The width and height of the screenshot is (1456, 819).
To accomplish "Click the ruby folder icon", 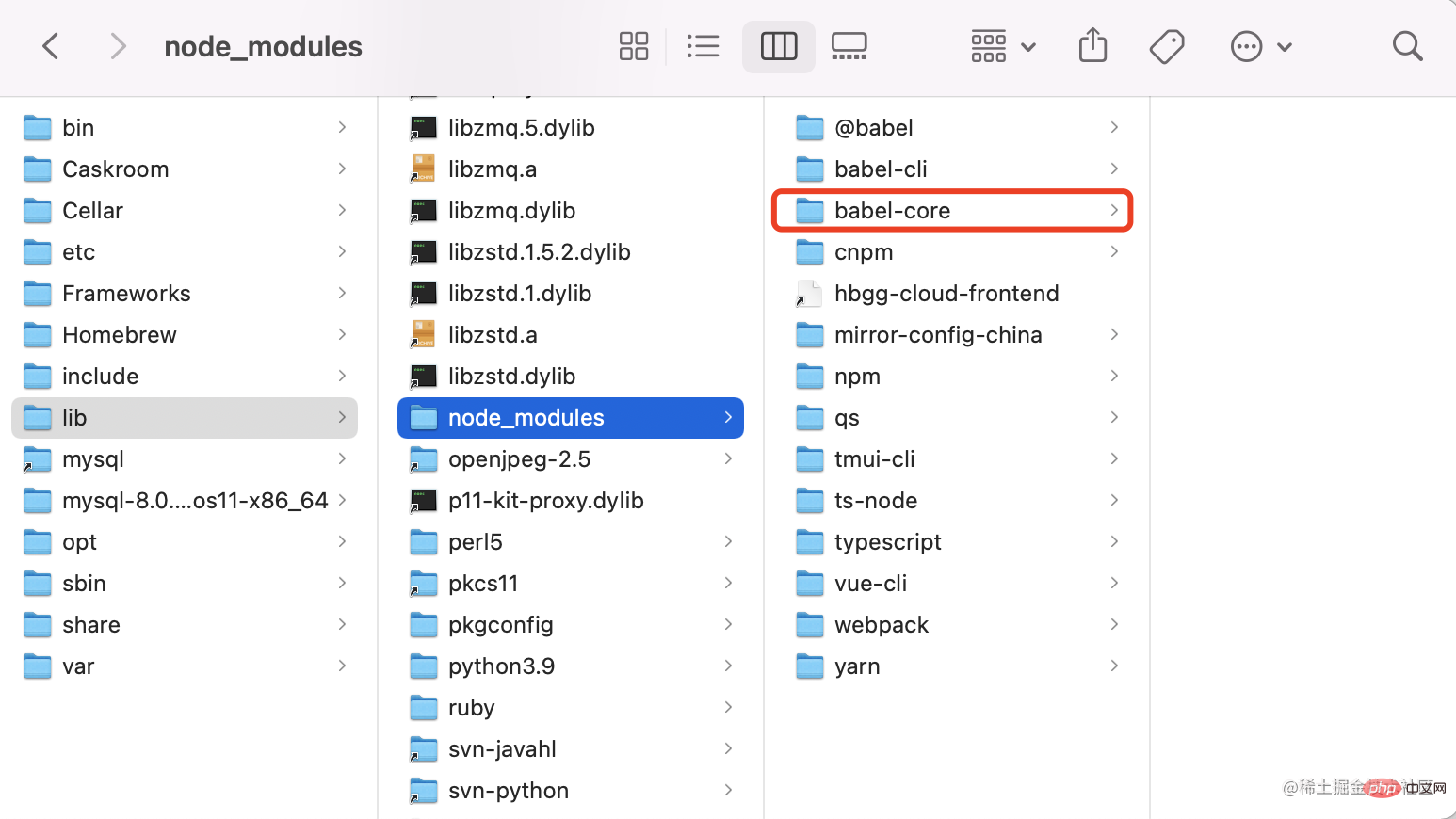I will pos(424,708).
